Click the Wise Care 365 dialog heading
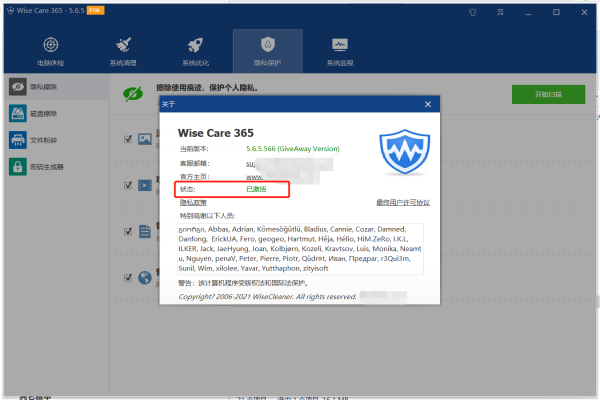The height and width of the screenshot is (400, 600). (x=215, y=133)
